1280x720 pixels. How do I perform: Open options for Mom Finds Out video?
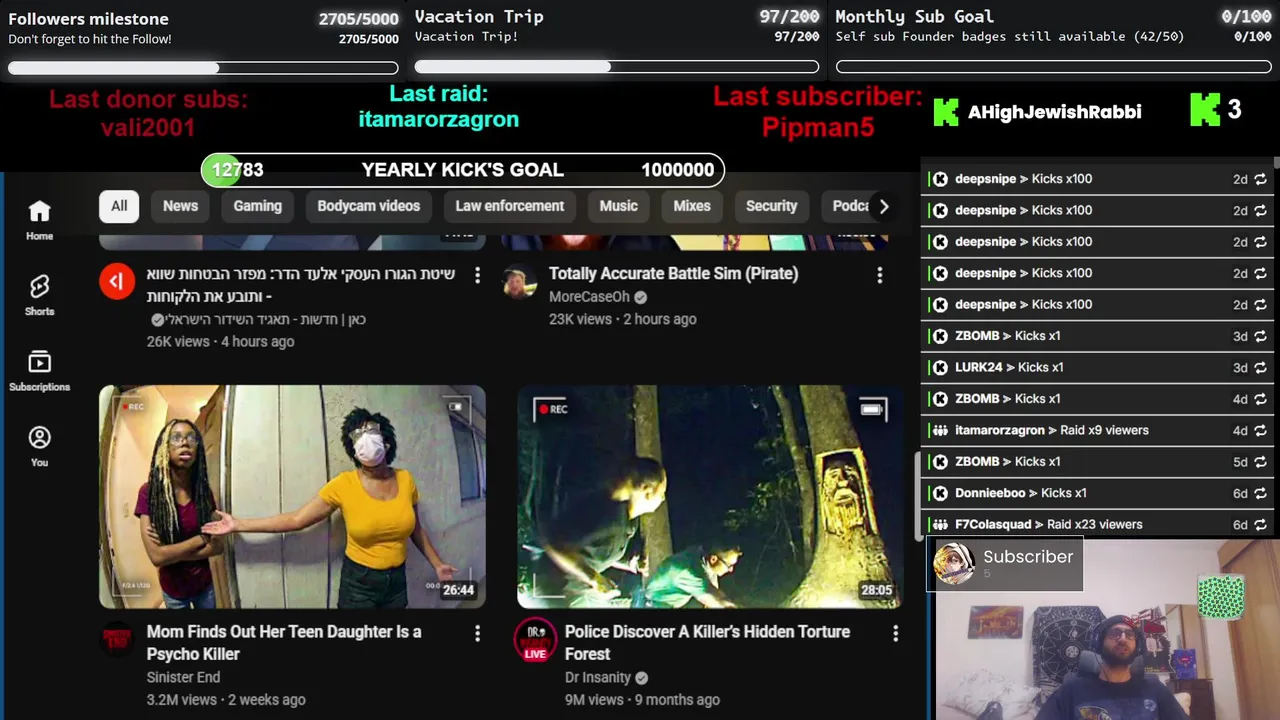477,633
